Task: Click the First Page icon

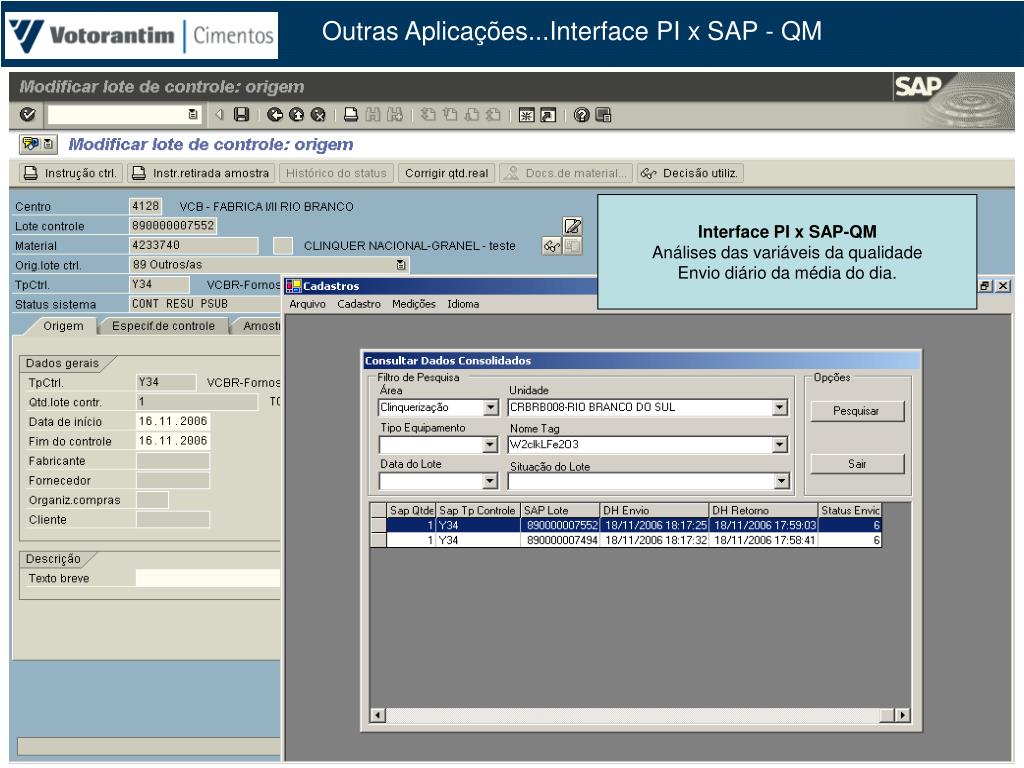Action: (428, 115)
